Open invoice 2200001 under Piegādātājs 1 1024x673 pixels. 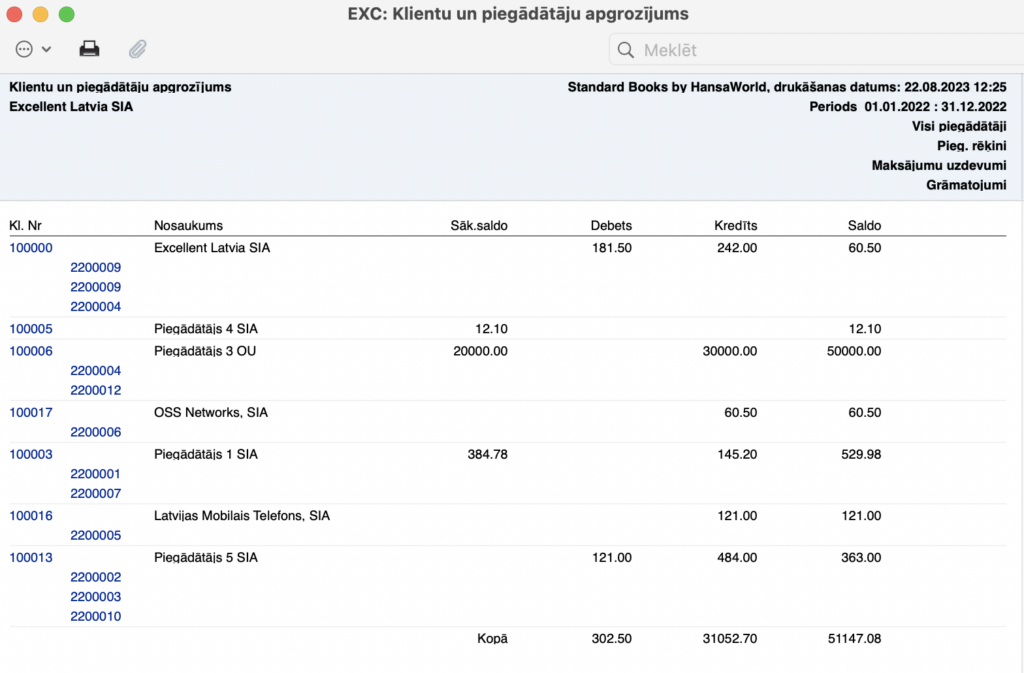(x=95, y=474)
